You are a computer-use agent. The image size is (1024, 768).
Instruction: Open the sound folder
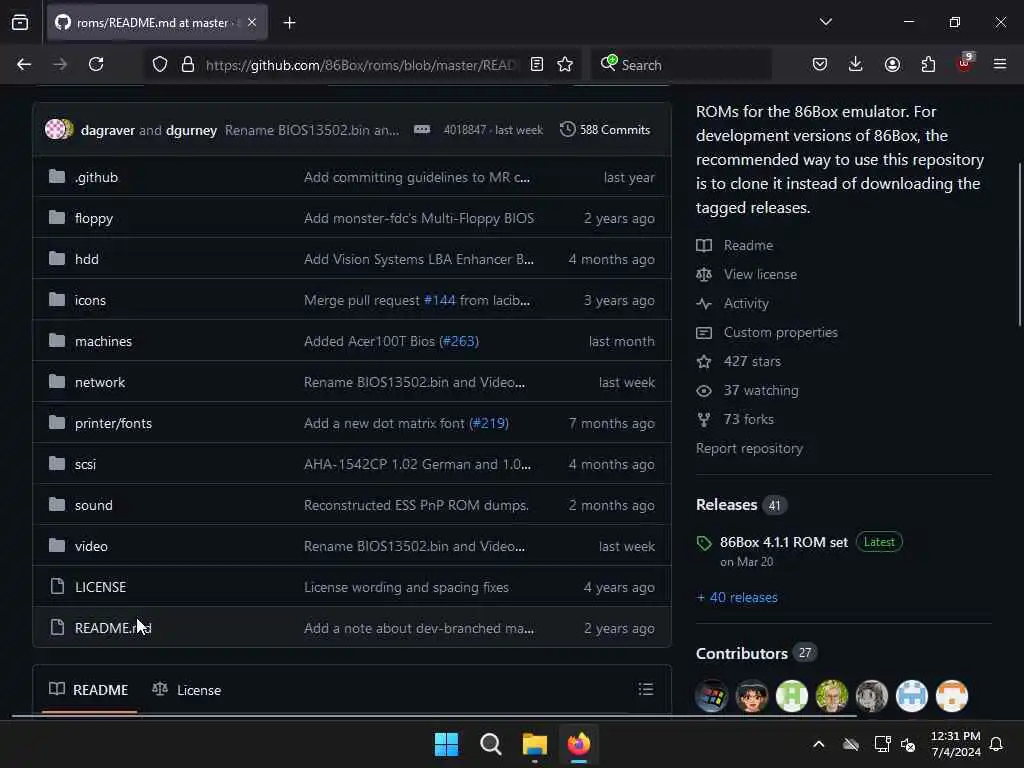93,505
